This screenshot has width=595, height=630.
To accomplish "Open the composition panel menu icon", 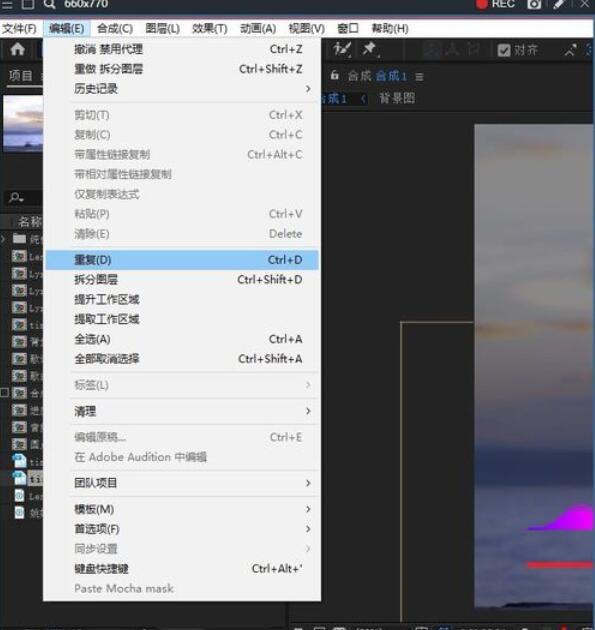I will 419,76.
